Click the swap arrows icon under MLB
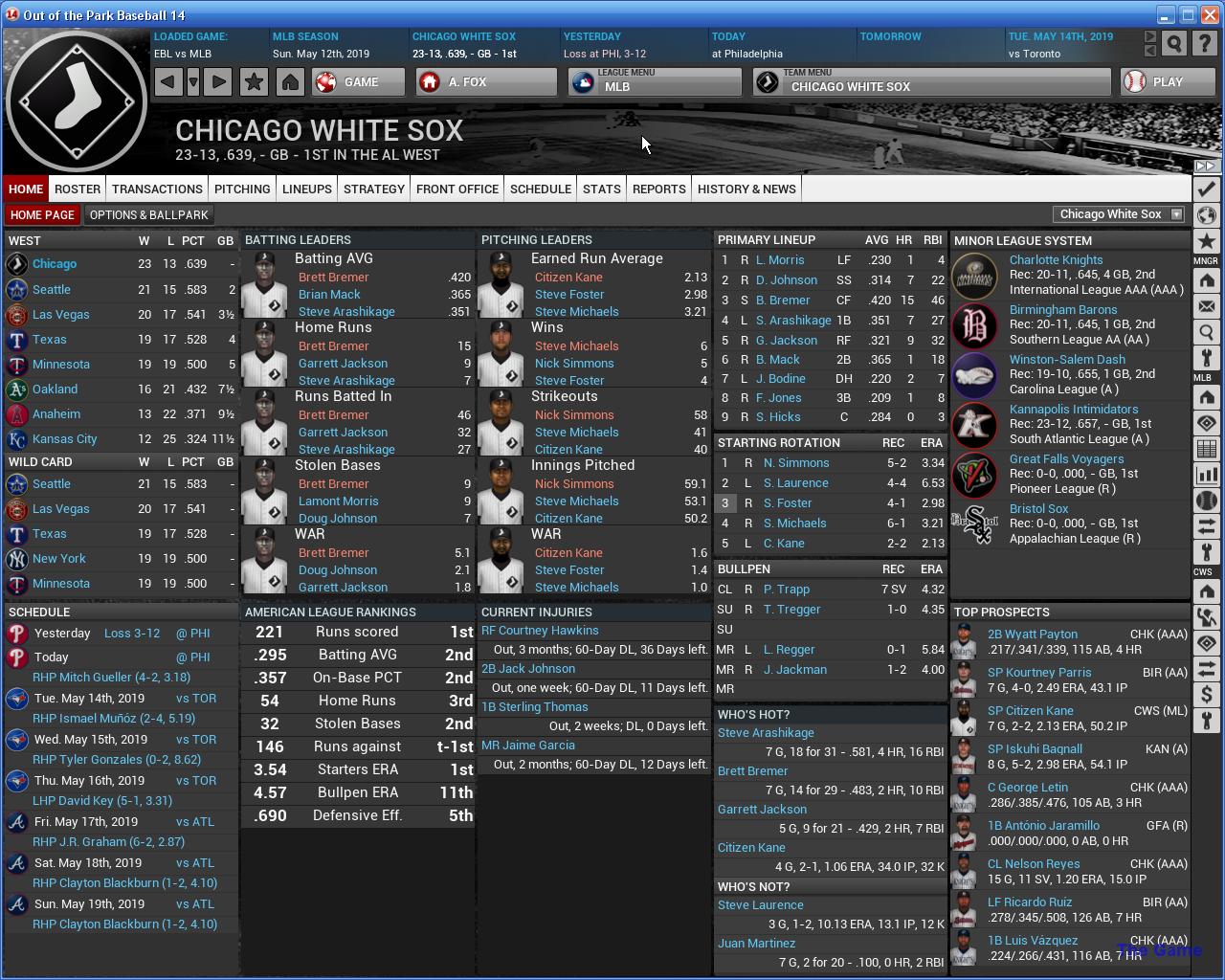Image resolution: width=1225 pixels, height=980 pixels. click(x=1206, y=526)
